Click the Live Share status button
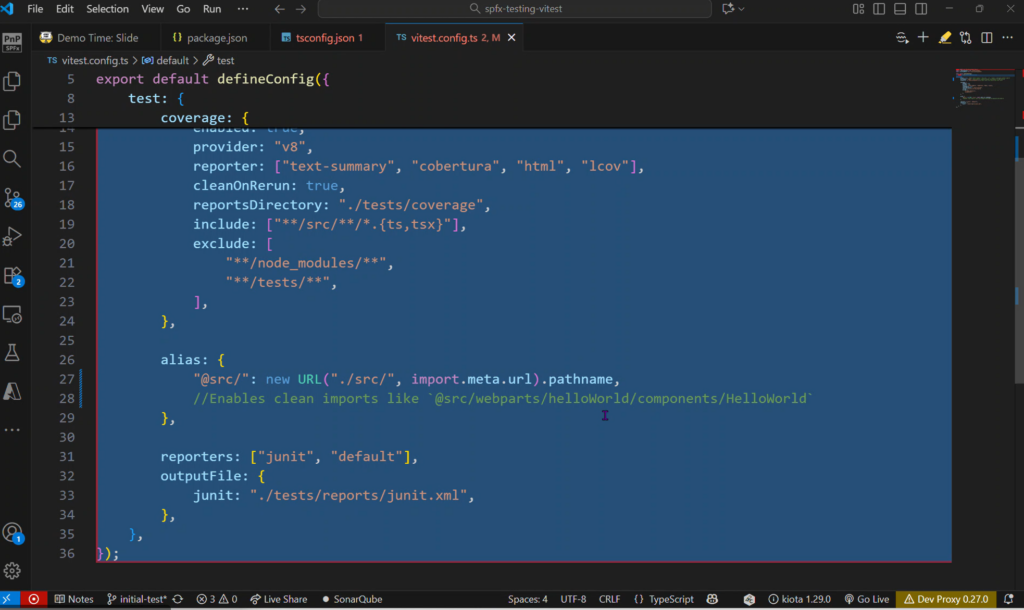Viewport: 1024px width, 610px height. 278,599
